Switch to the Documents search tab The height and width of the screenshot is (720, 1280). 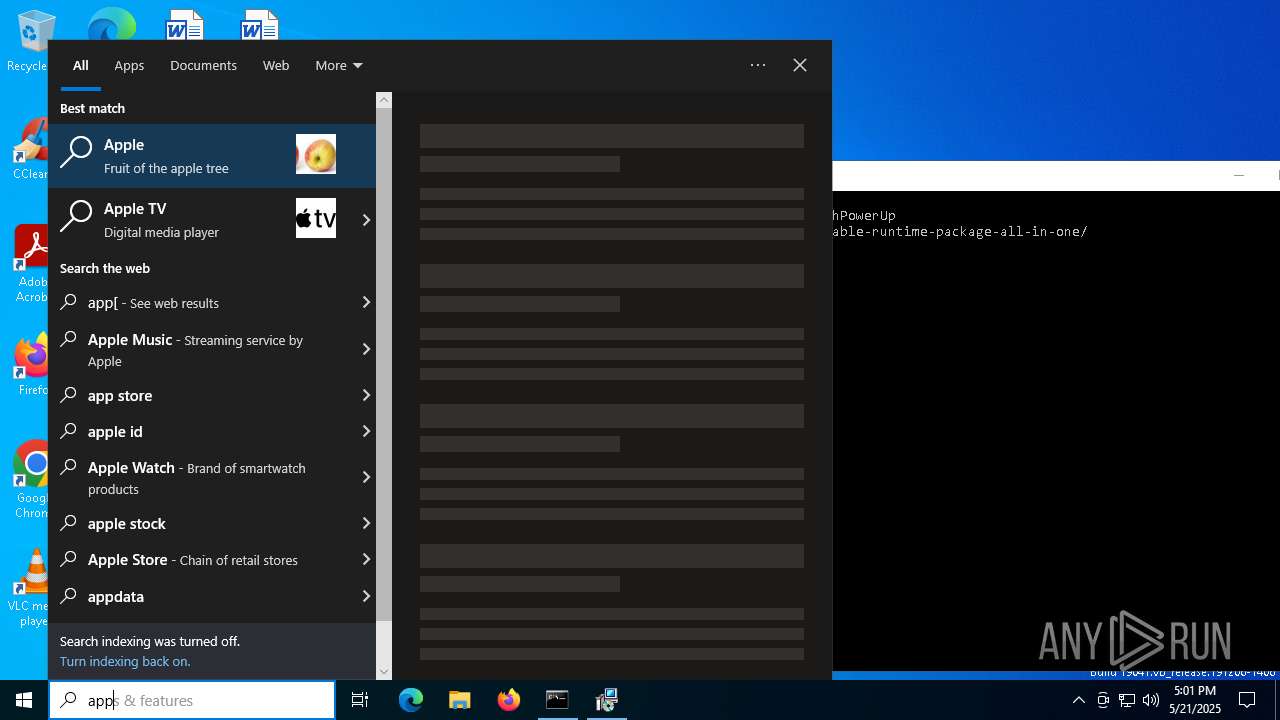point(203,65)
